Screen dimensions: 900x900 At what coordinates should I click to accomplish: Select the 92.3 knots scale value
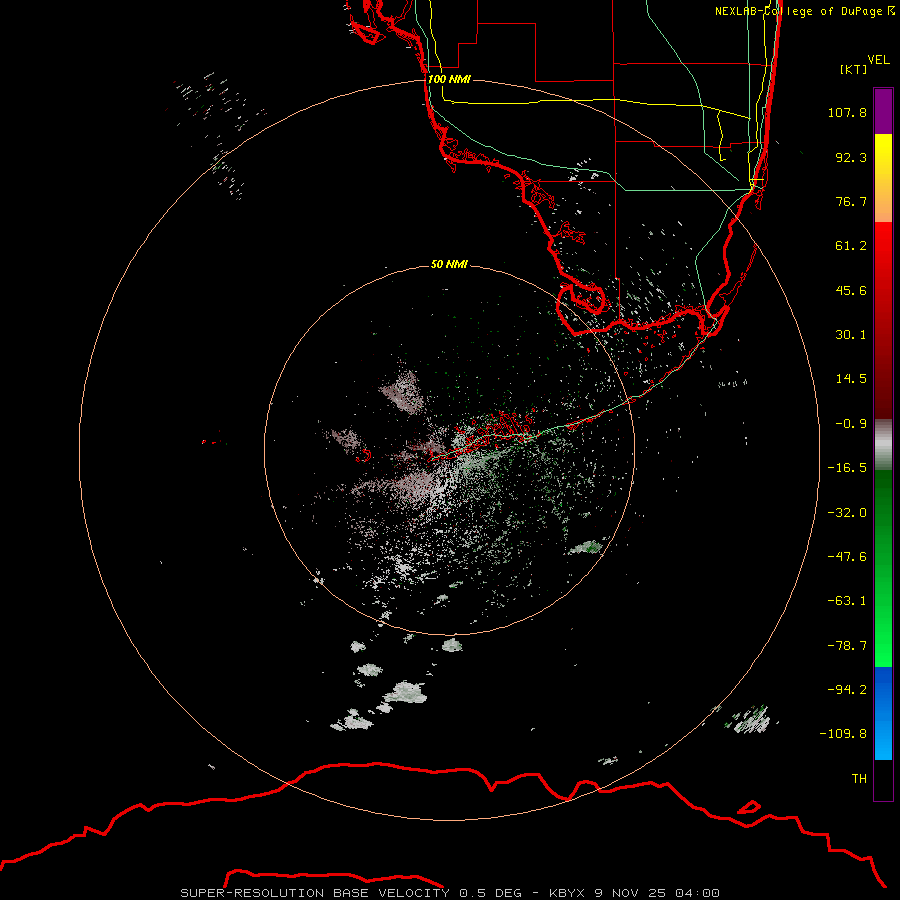[851, 157]
